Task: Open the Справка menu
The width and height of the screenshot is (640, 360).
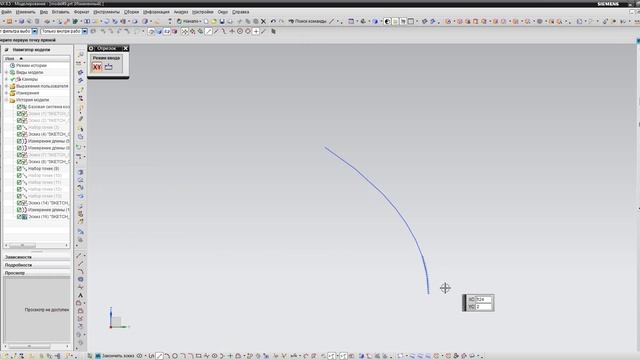Action: click(240, 12)
